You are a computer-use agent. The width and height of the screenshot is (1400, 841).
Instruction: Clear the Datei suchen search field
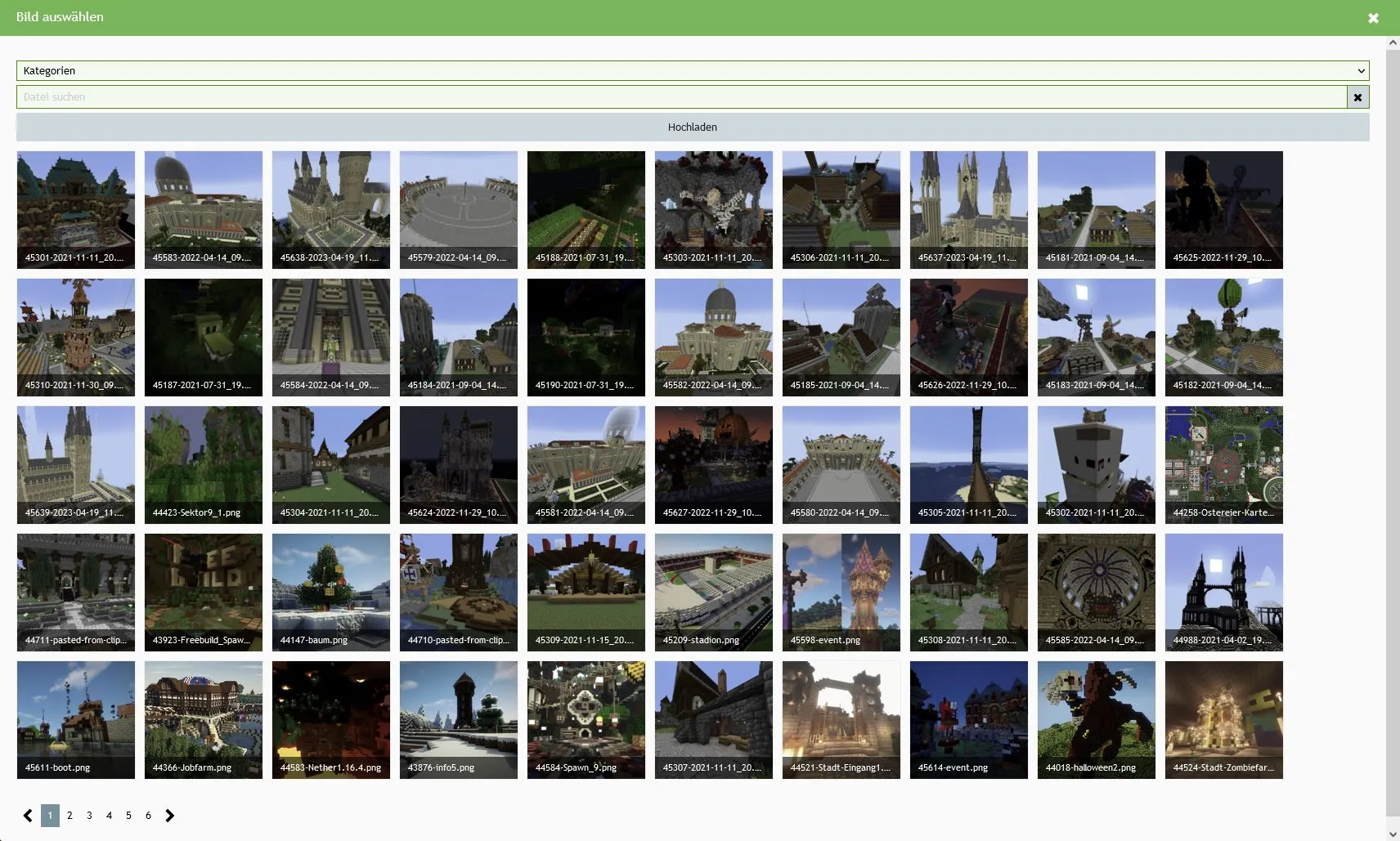tap(1357, 97)
